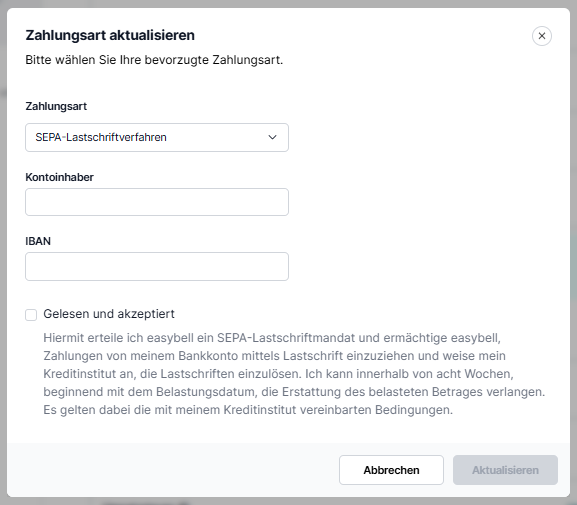Close the Zahlungsart aktualisieren dialog
This screenshot has height=505, width=577.
tap(542, 36)
